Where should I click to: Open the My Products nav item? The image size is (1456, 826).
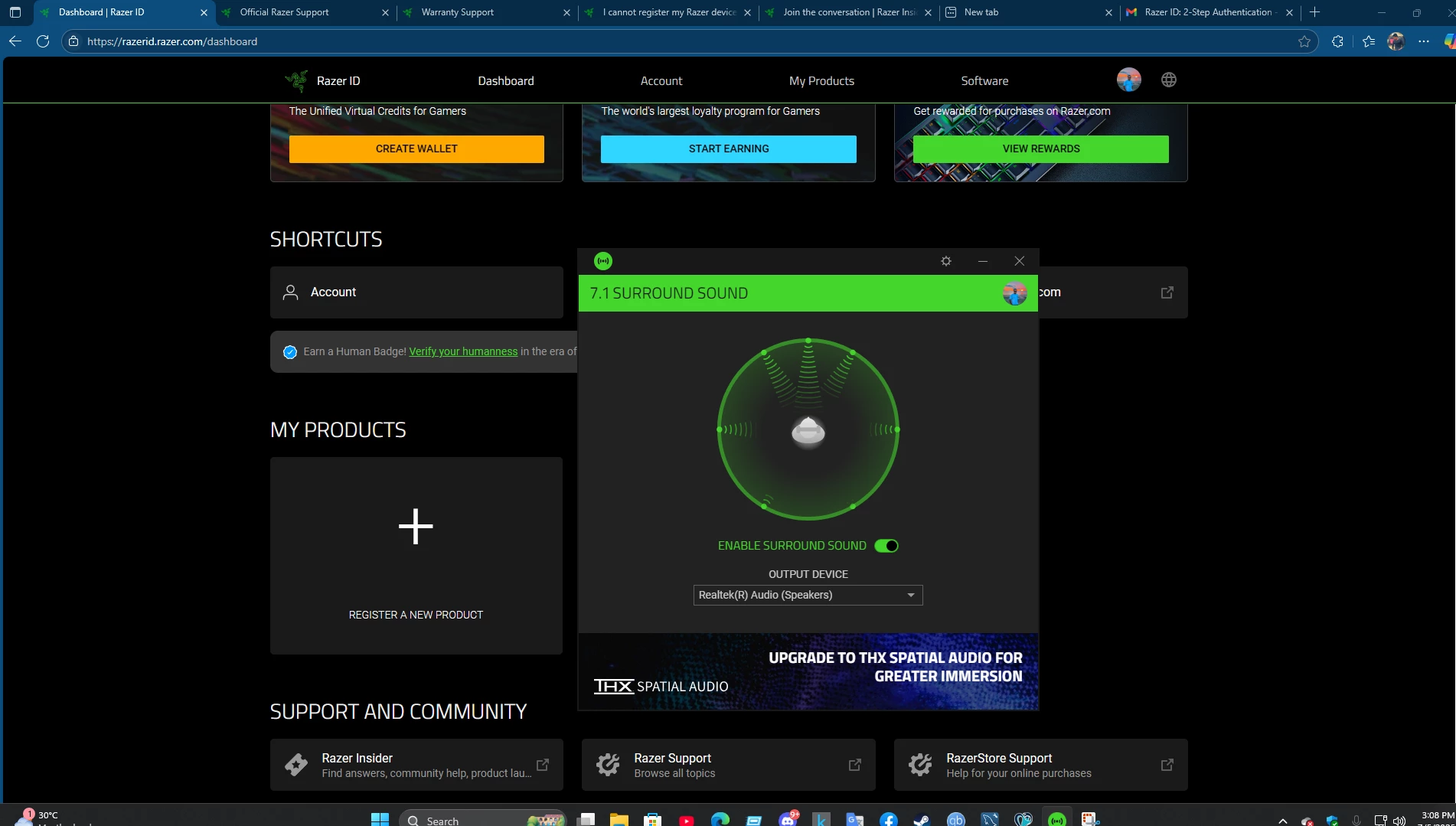pos(821,81)
